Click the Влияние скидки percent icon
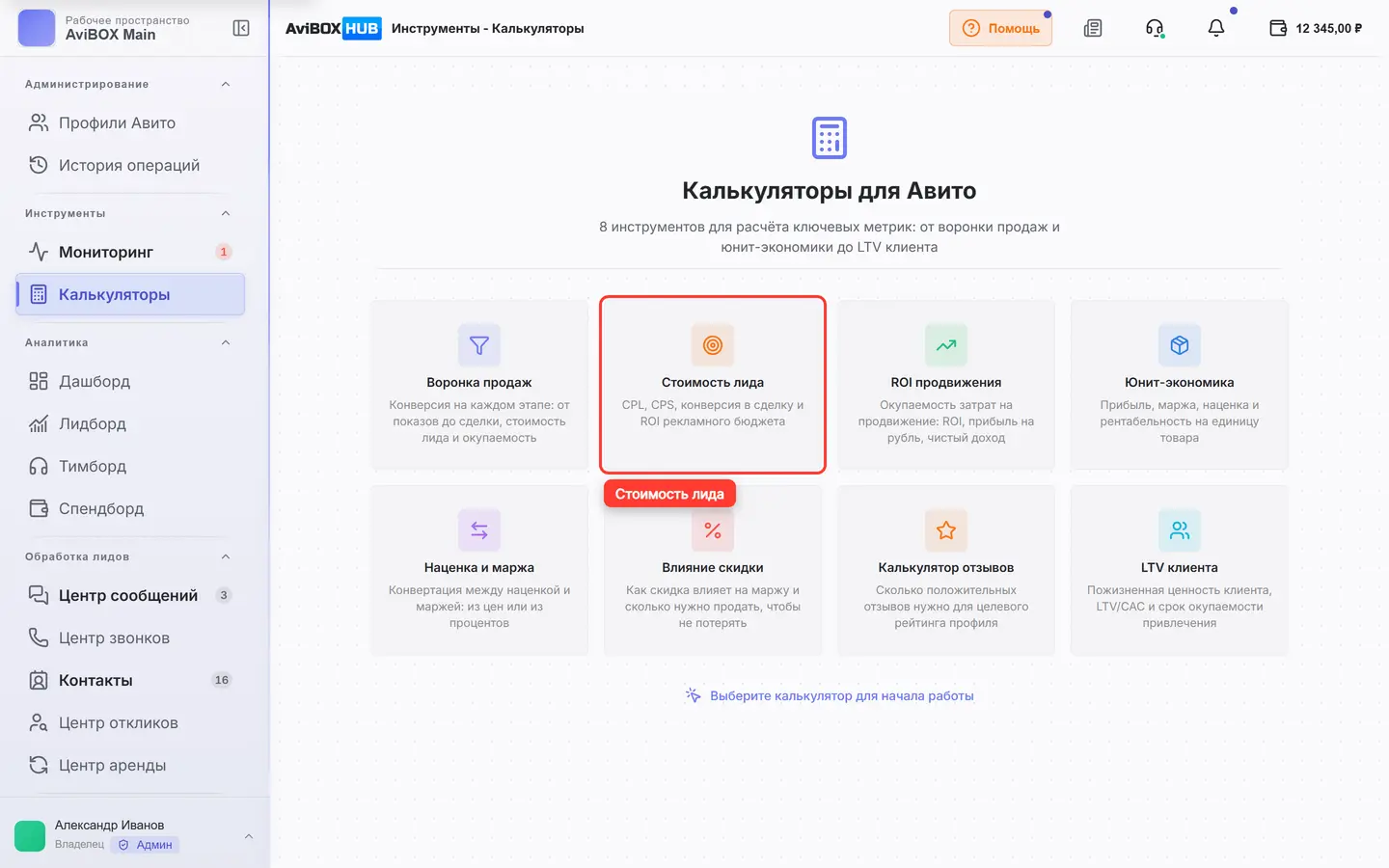The image size is (1389, 868). click(713, 530)
